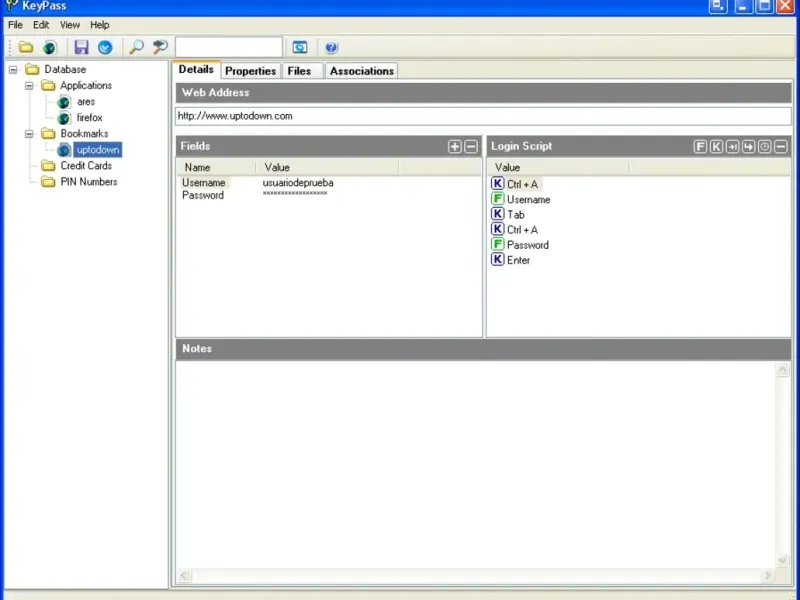Click the toolbar search text box

(x=229, y=47)
